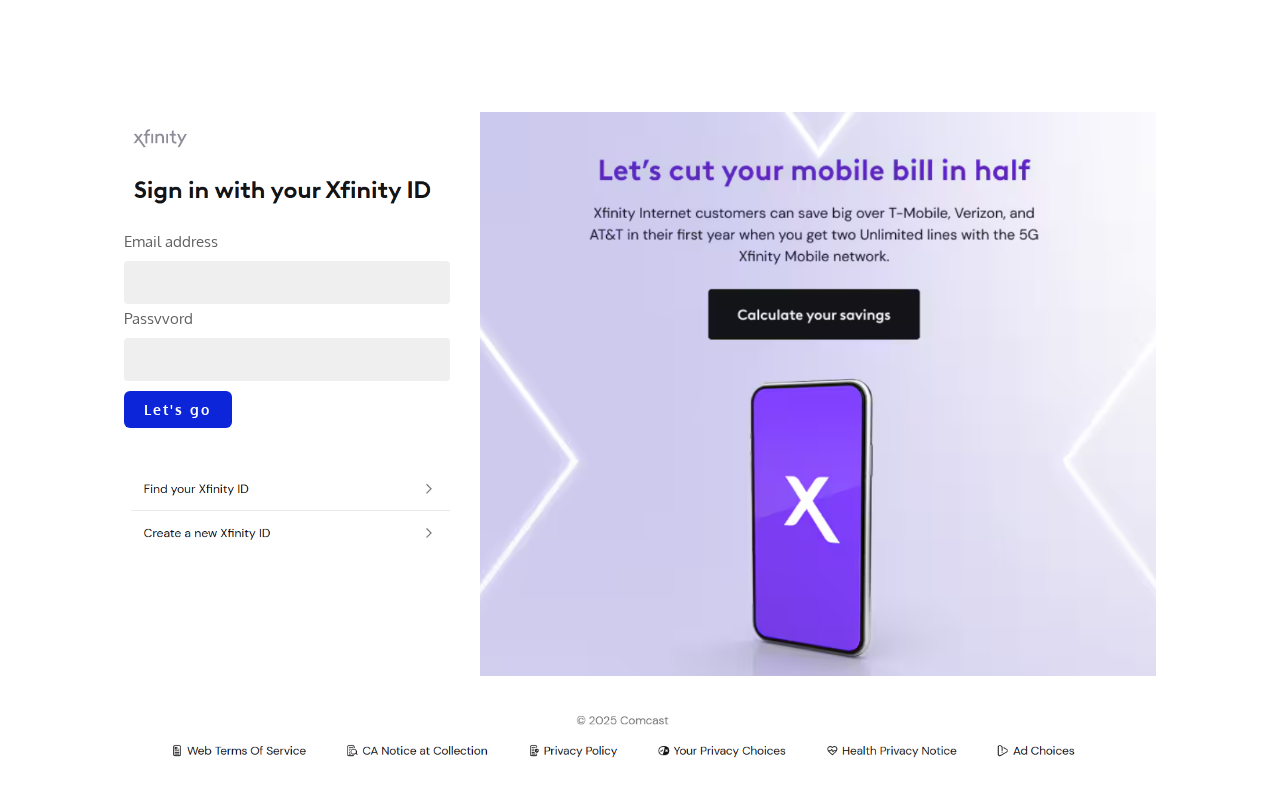Open the Create a new Xfinity ID link
This screenshot has height=800, width=1280.
pyautogui.click(x=207, y=533)
